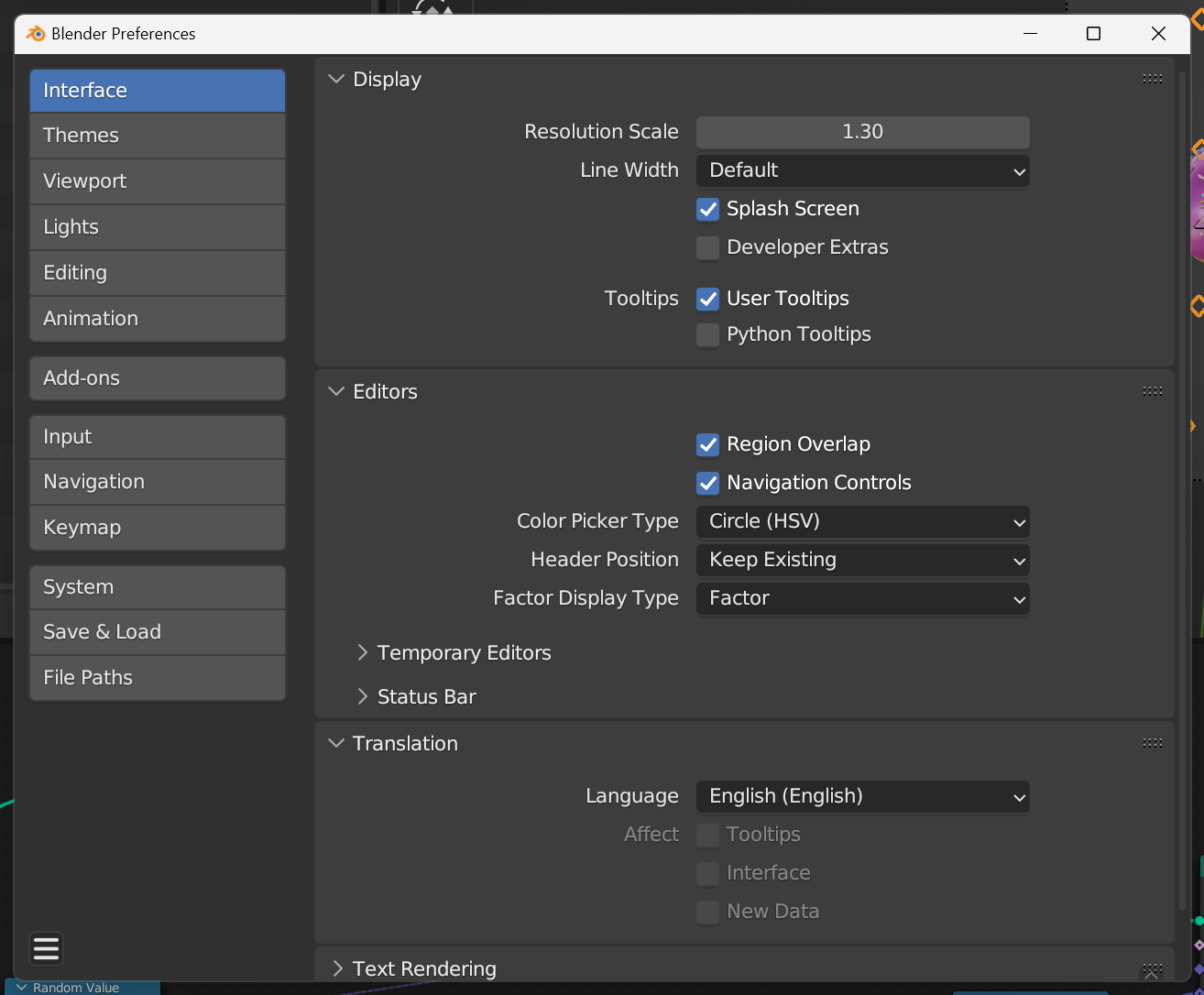Screen dimensions: 1204x995
Task: Expand the Temporary Editors subpanel
Action: (363, 652)
